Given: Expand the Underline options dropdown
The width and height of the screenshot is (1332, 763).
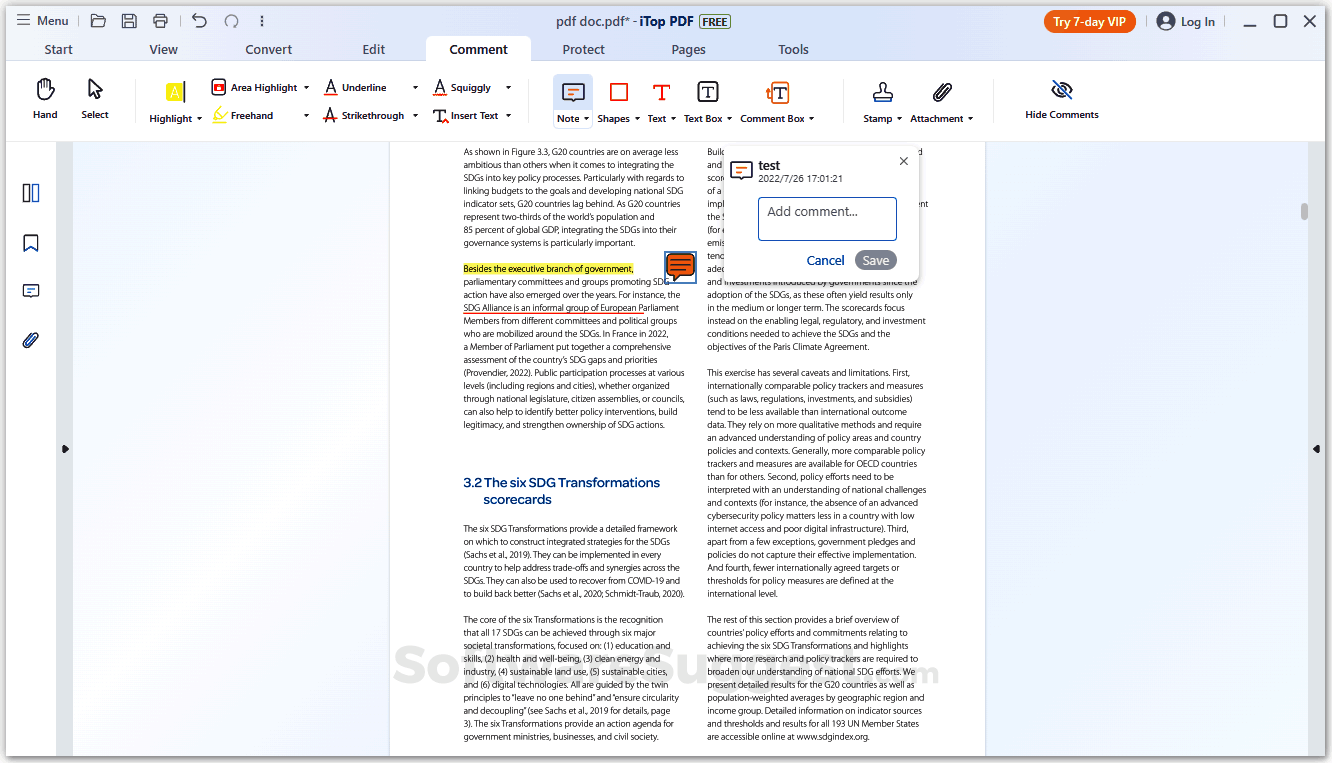Looking at the screenshot, I should [415, 87].
